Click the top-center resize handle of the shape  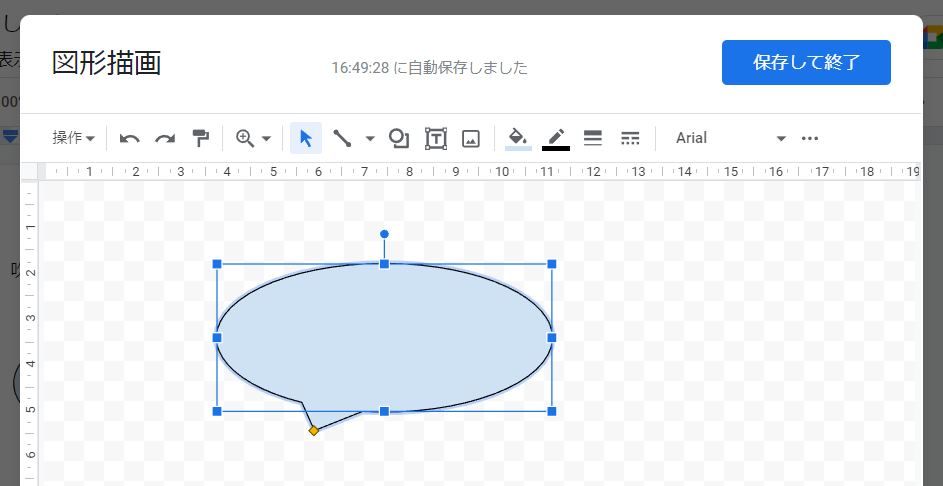click(x=384, y=264)
